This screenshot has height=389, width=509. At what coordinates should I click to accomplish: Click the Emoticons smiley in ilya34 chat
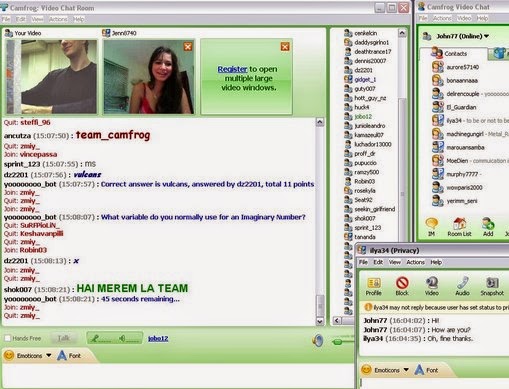[x=366, y=370]
